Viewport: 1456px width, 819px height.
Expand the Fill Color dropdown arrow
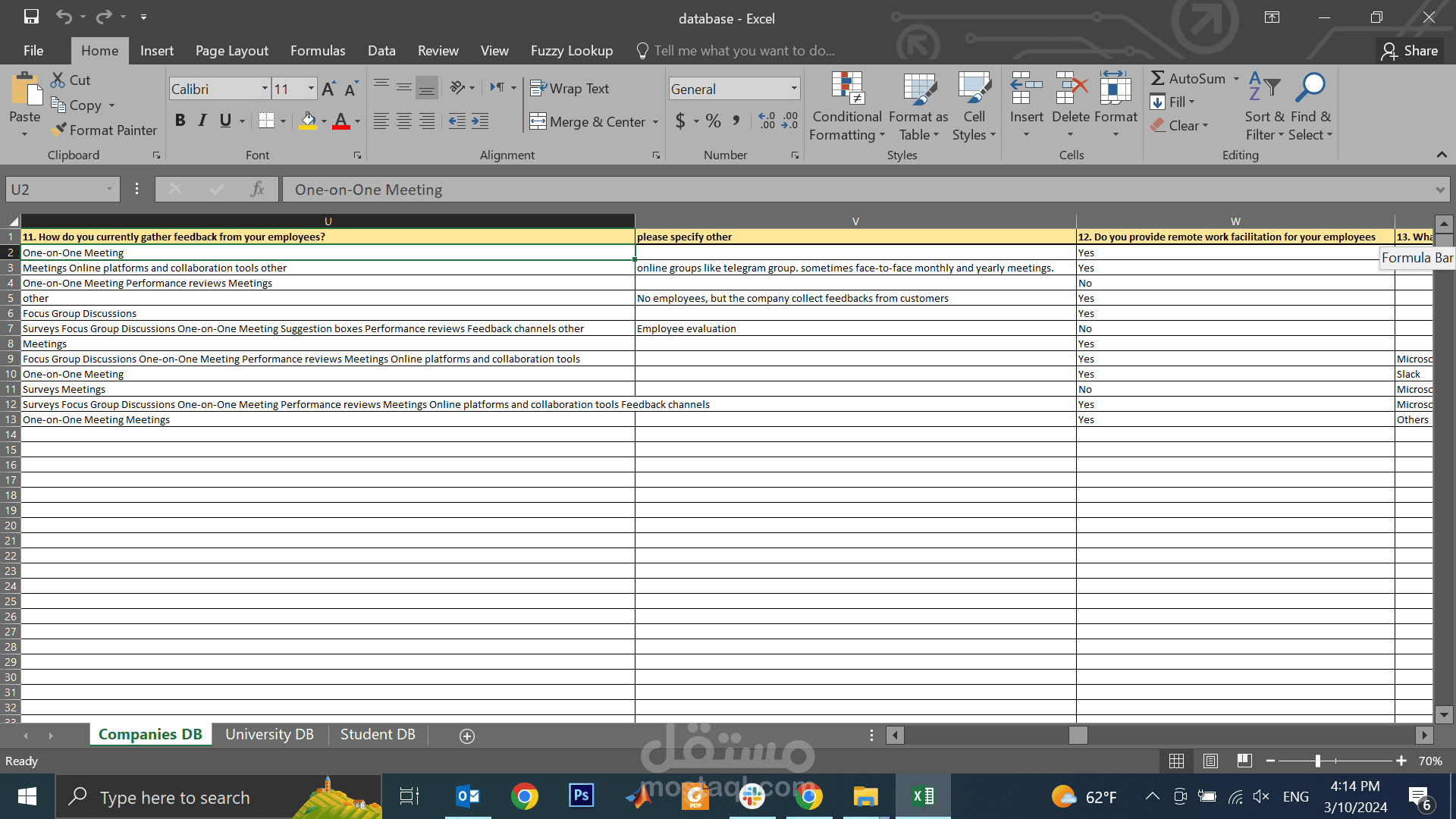[x=324, y=121]
